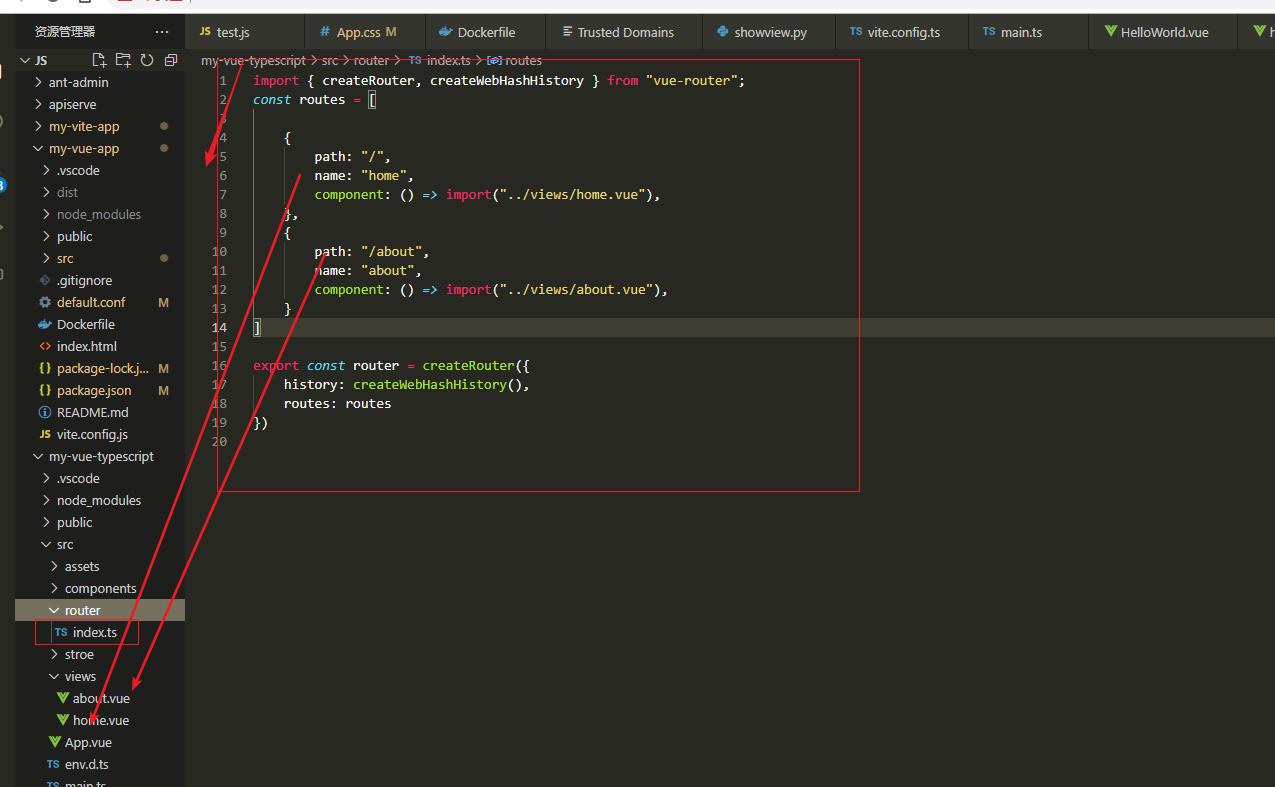Image resolution: width=1275 pixels, height=787 pixels.
Task: Click the src folder under my-vue-app
Action: (65, 258)
